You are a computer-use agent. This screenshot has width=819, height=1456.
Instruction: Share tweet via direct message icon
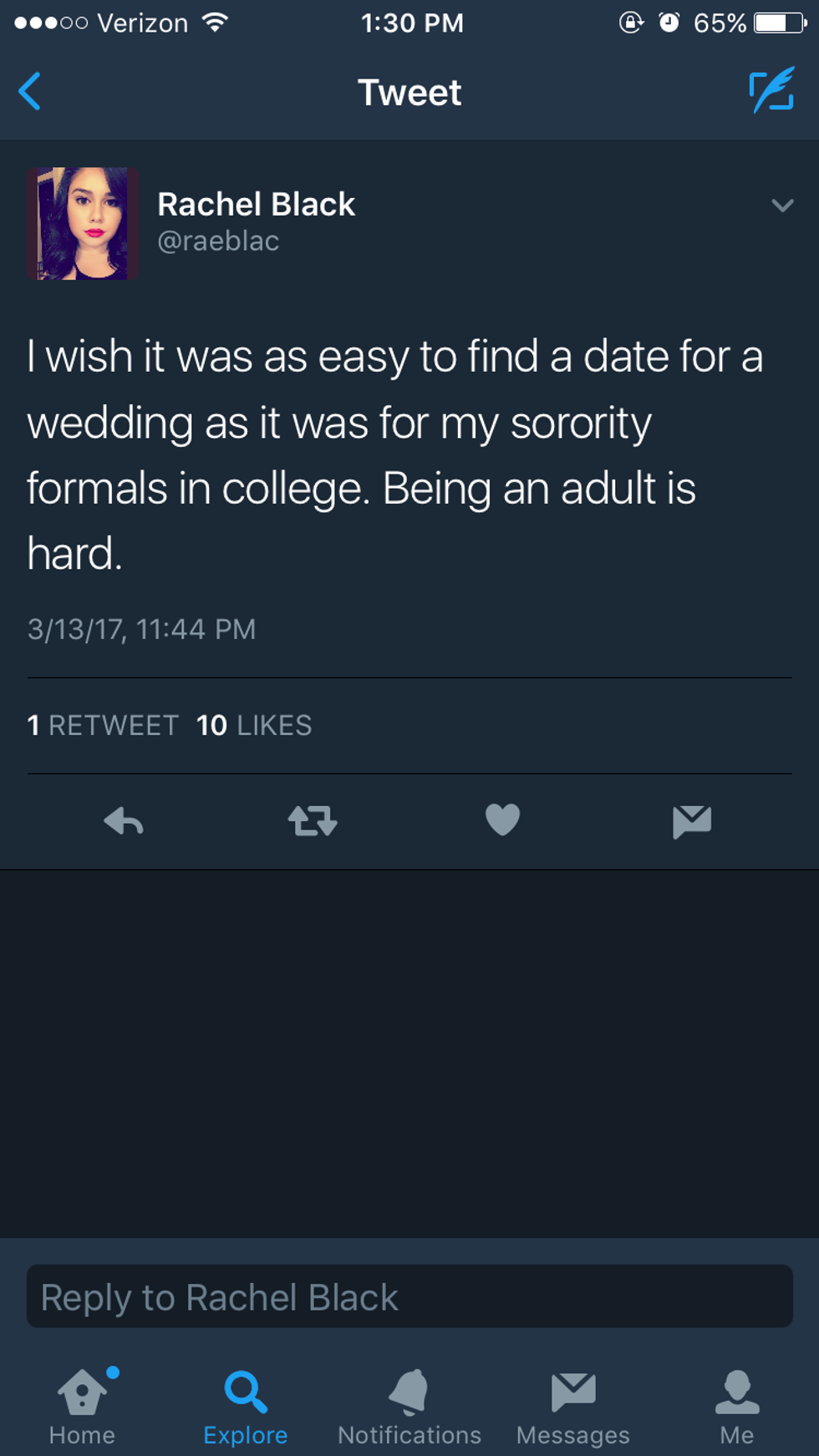(x=692, y=821)
